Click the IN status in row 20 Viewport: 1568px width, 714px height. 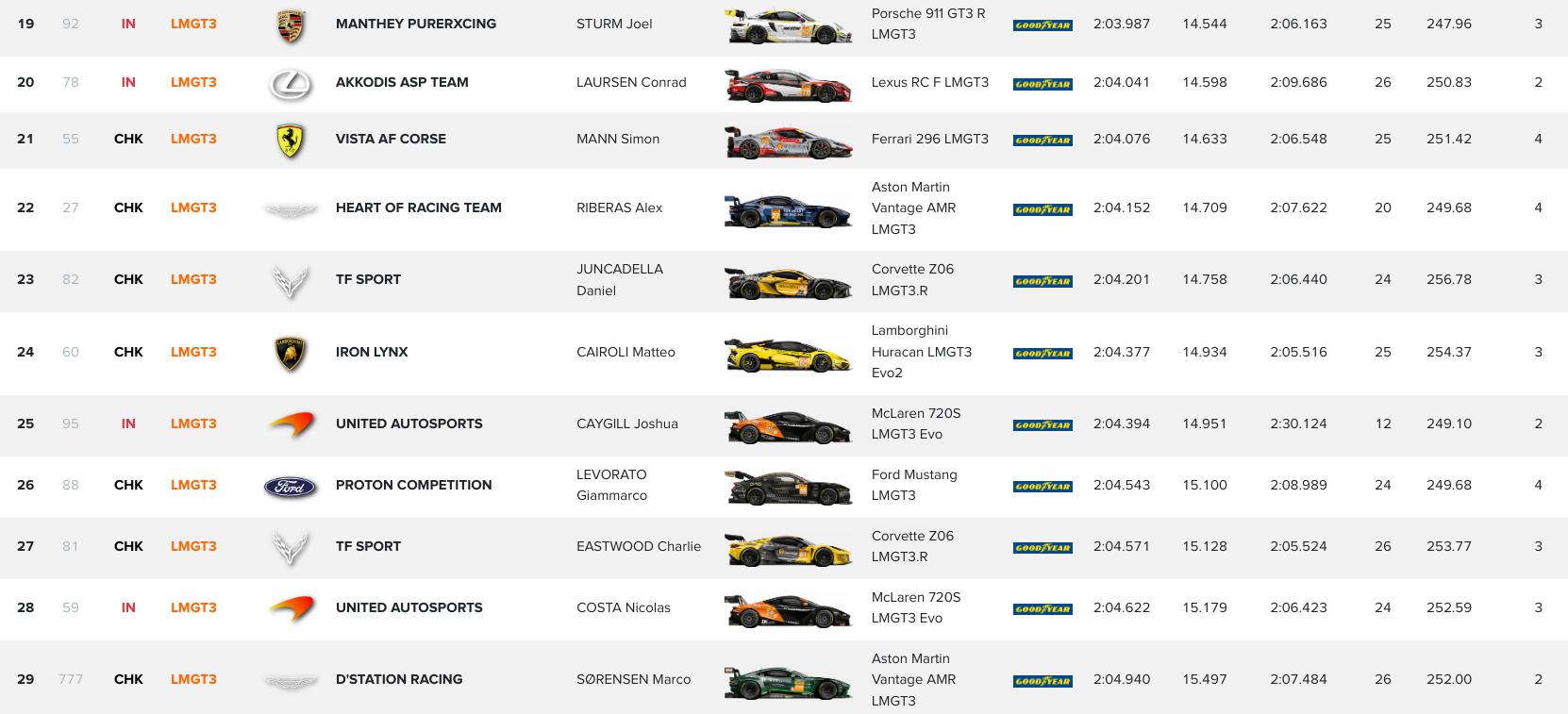point(128,82)
